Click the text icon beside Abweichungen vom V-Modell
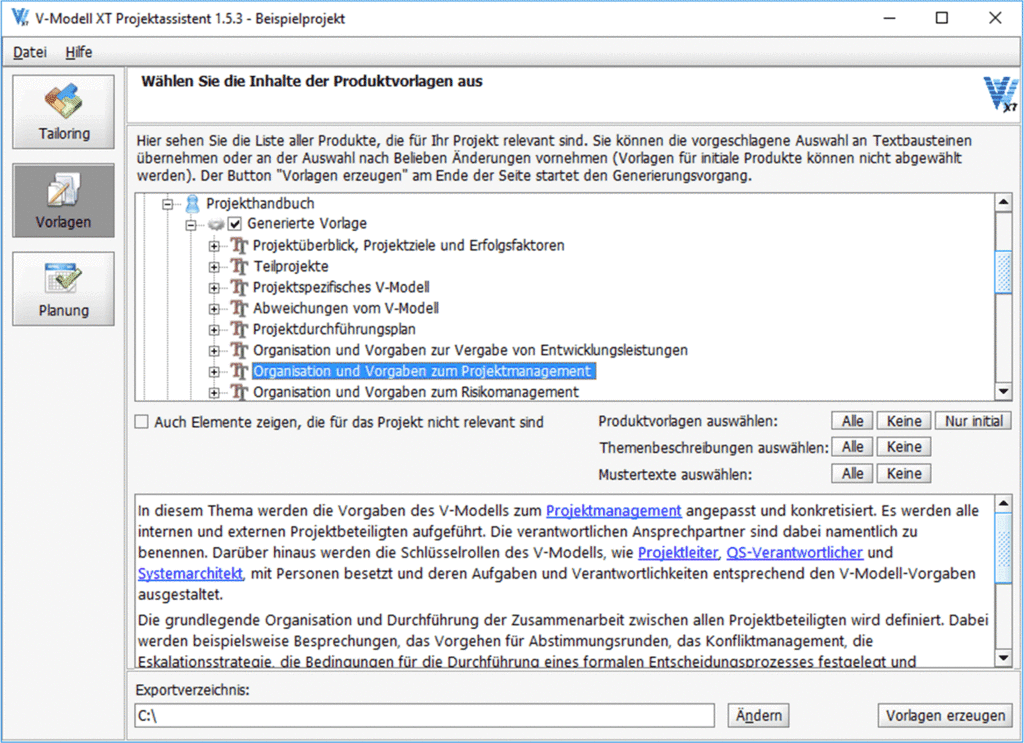Image resolution: width=1024 pixels, height=743 pixels. pyautogui.click(x=239, y=308)
